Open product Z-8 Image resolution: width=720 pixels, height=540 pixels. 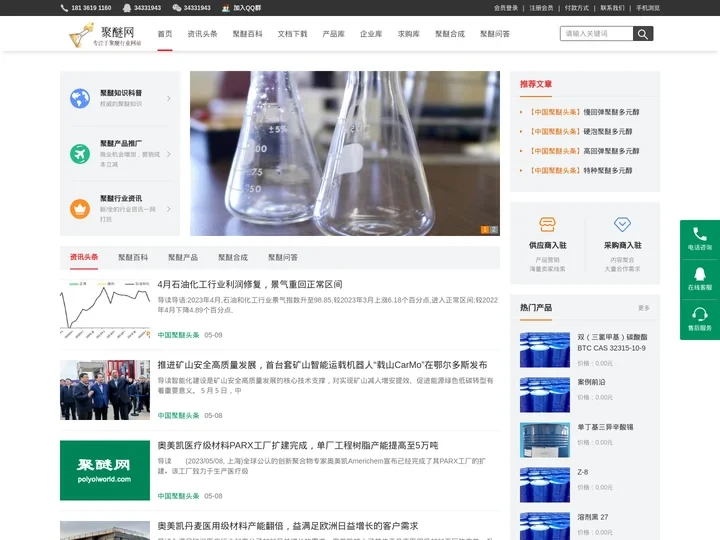click(583, 472)
